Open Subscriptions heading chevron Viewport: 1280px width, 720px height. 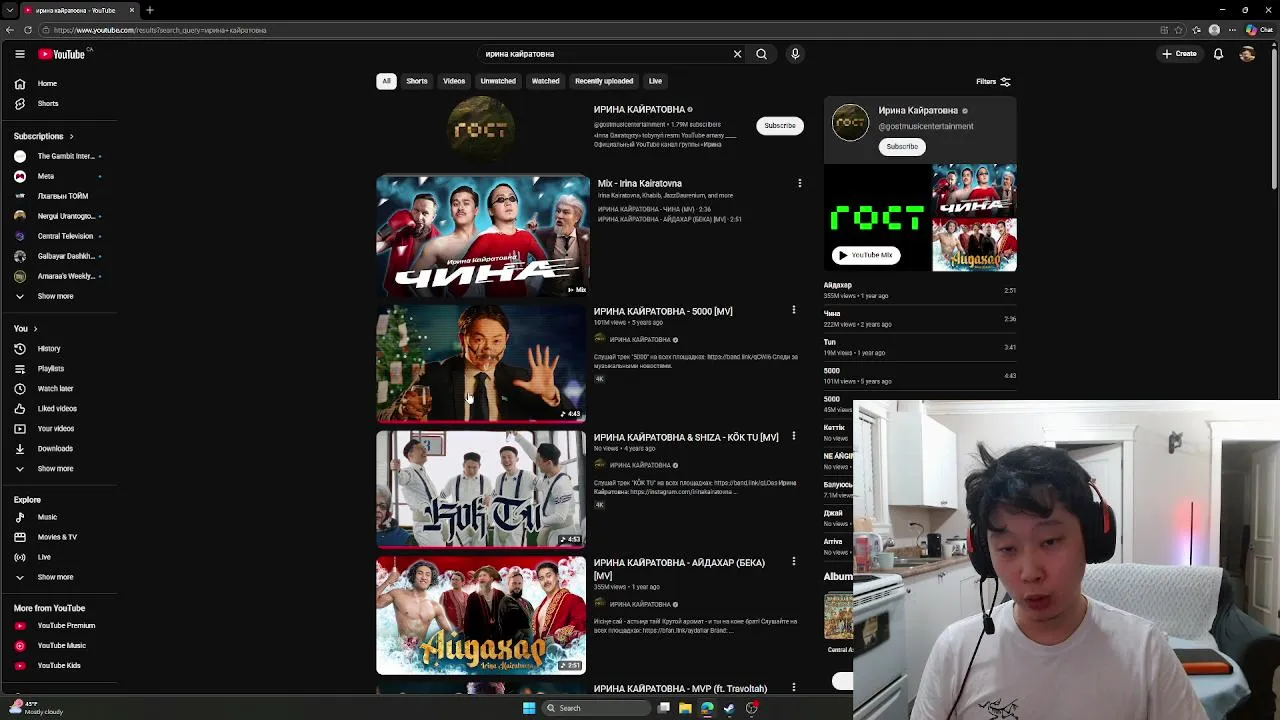(x=71, y=136)
